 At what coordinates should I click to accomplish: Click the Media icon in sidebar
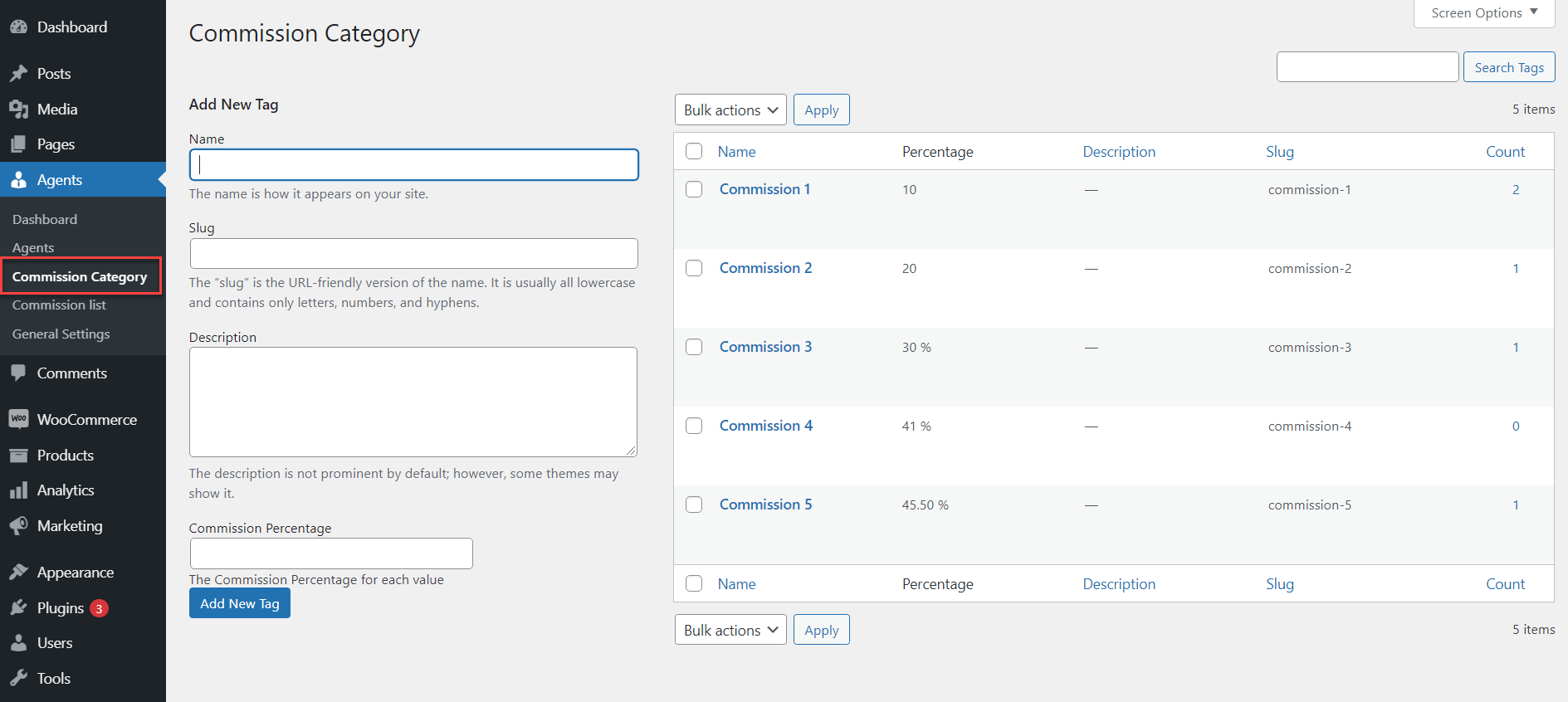click(18, 110)
